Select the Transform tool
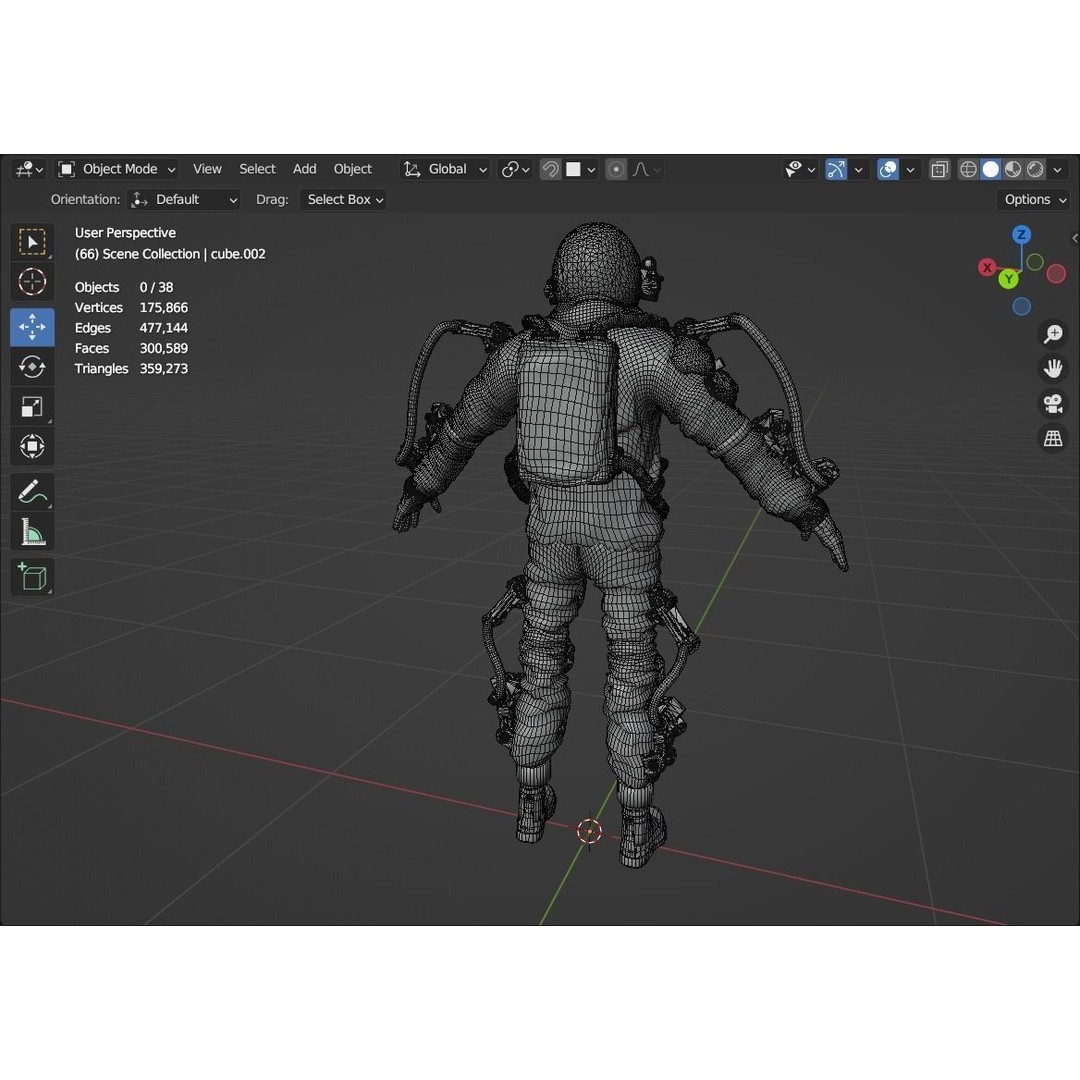The image size is (1080, 1080). tap(32, 446)
